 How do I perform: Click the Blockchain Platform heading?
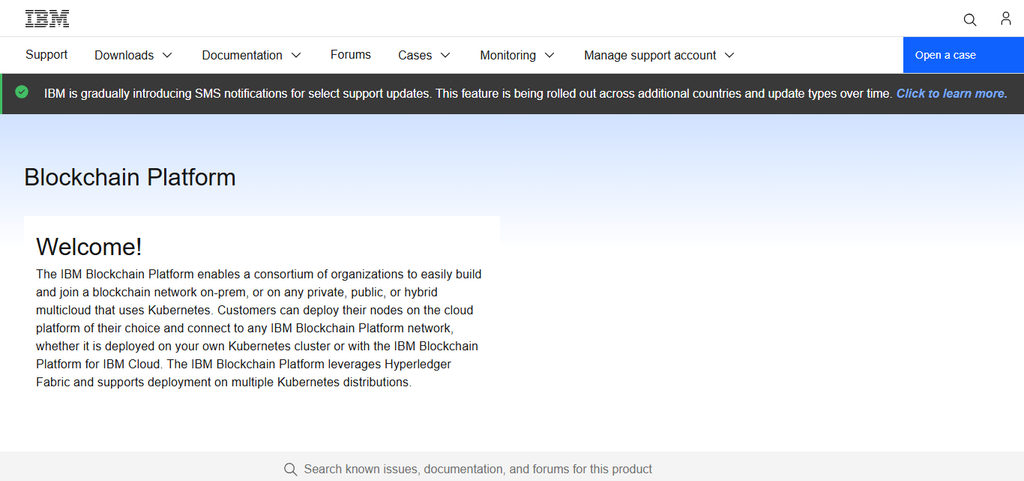click(x=130, y=178)
